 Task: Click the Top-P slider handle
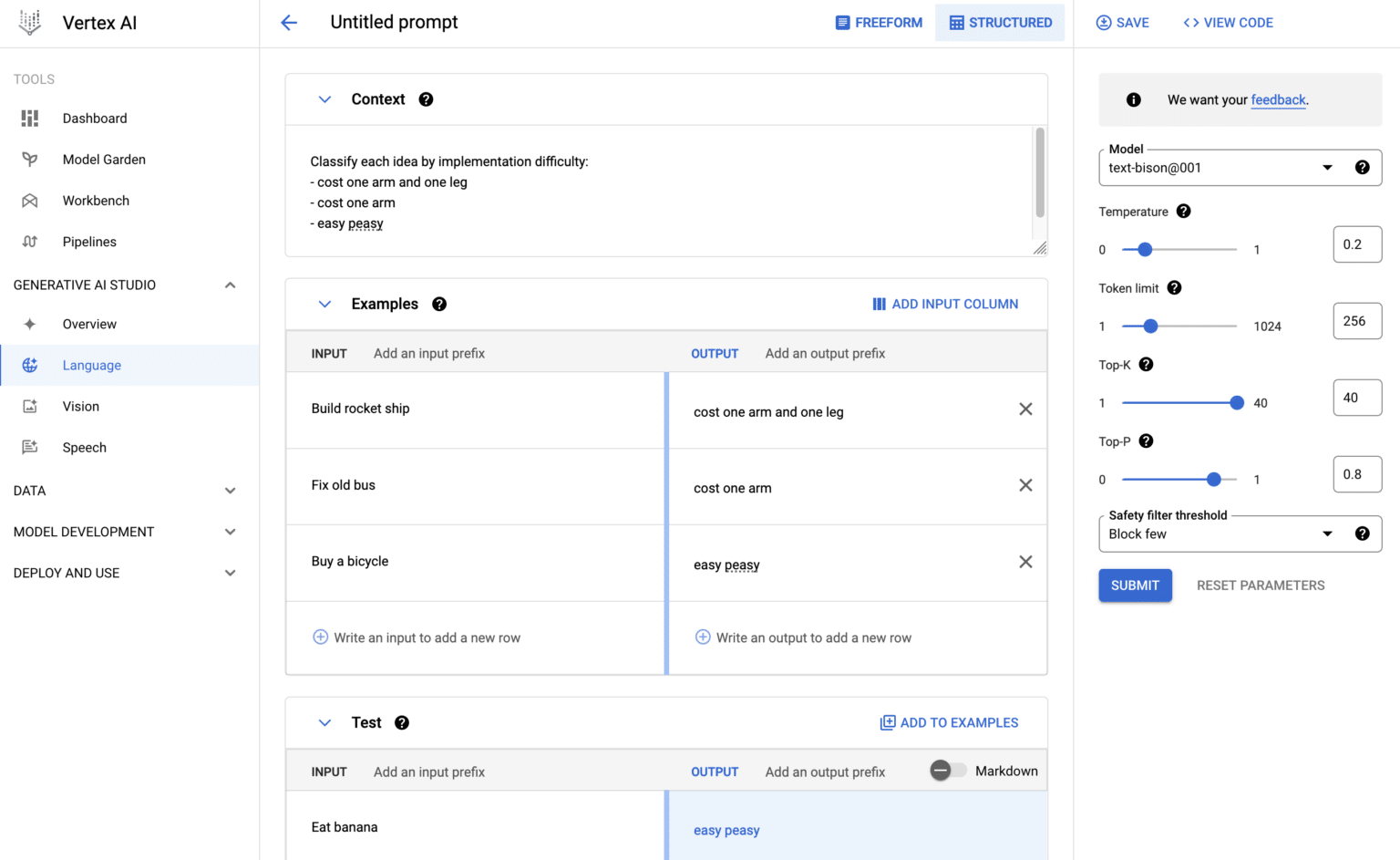[1213, 480]
